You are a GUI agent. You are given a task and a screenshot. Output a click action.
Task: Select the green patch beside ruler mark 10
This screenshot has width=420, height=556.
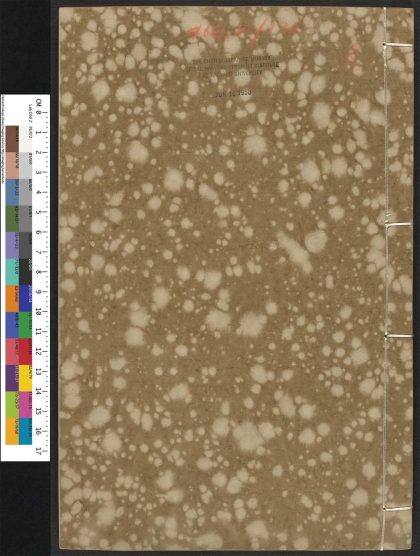coord(25,325)
